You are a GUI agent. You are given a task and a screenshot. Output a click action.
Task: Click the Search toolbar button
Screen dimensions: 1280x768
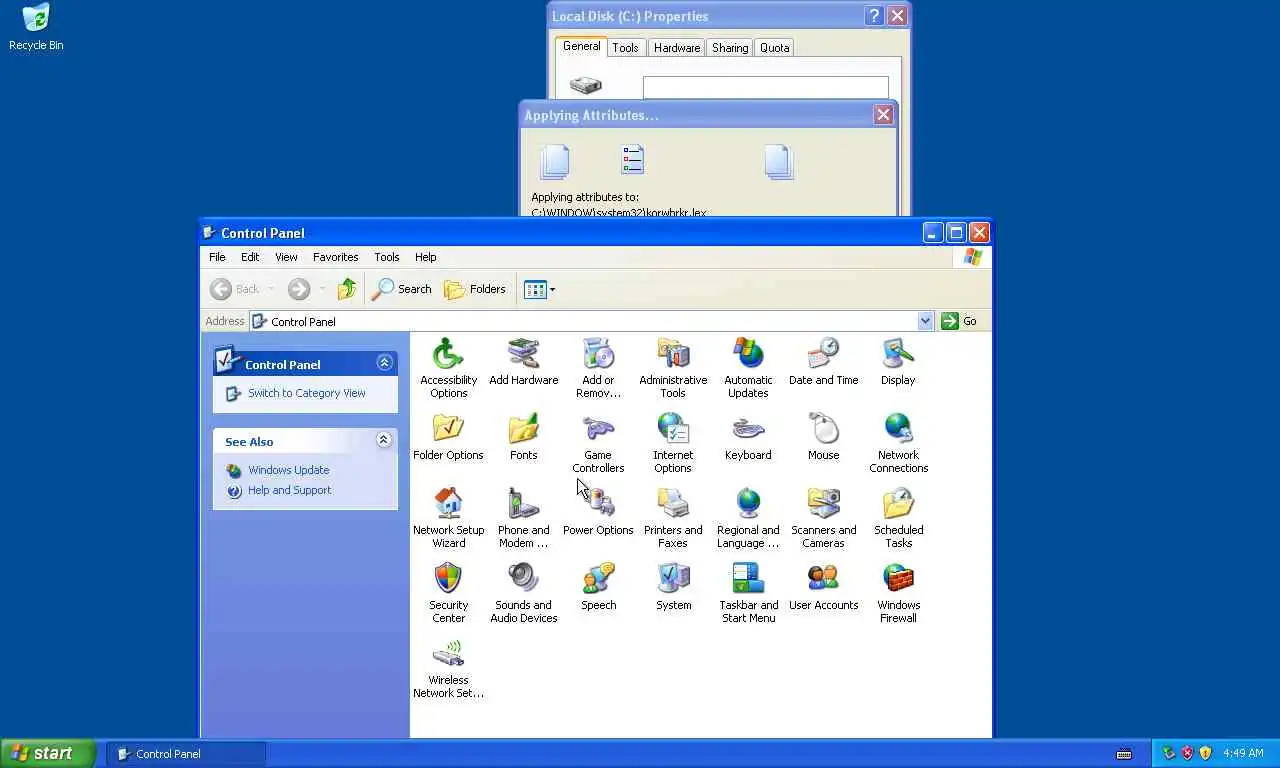401,289
